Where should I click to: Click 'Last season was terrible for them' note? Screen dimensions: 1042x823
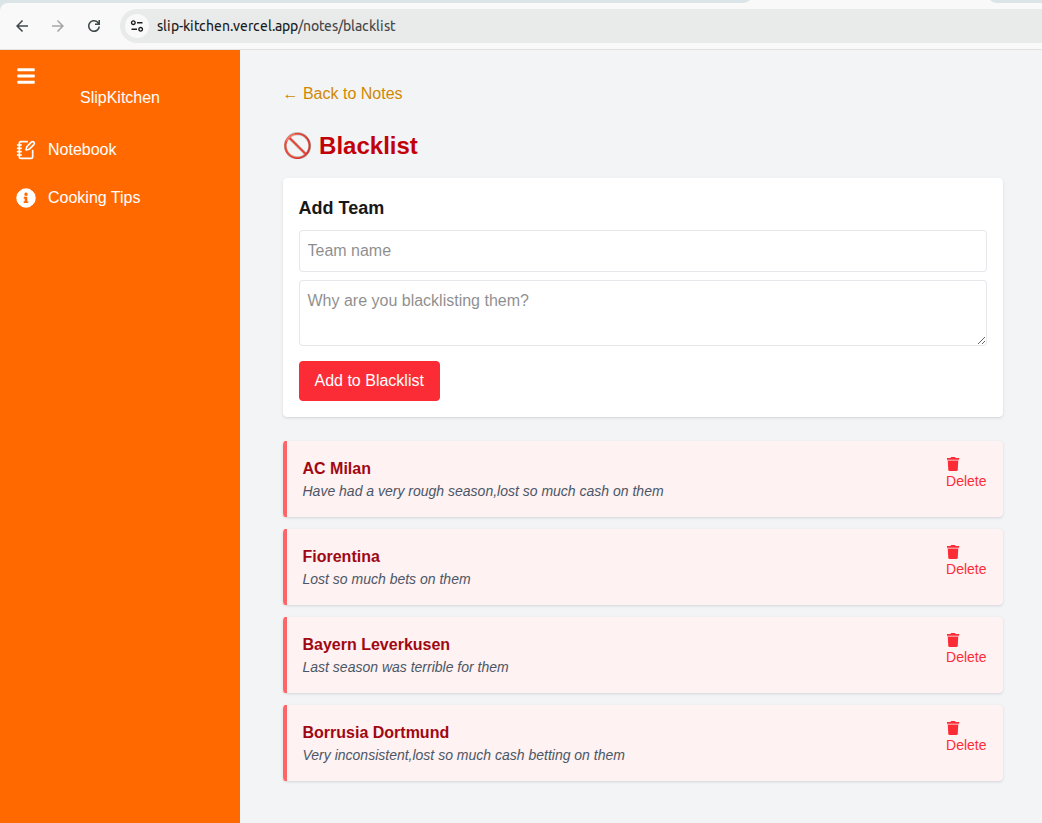click(x=405, y=667)
